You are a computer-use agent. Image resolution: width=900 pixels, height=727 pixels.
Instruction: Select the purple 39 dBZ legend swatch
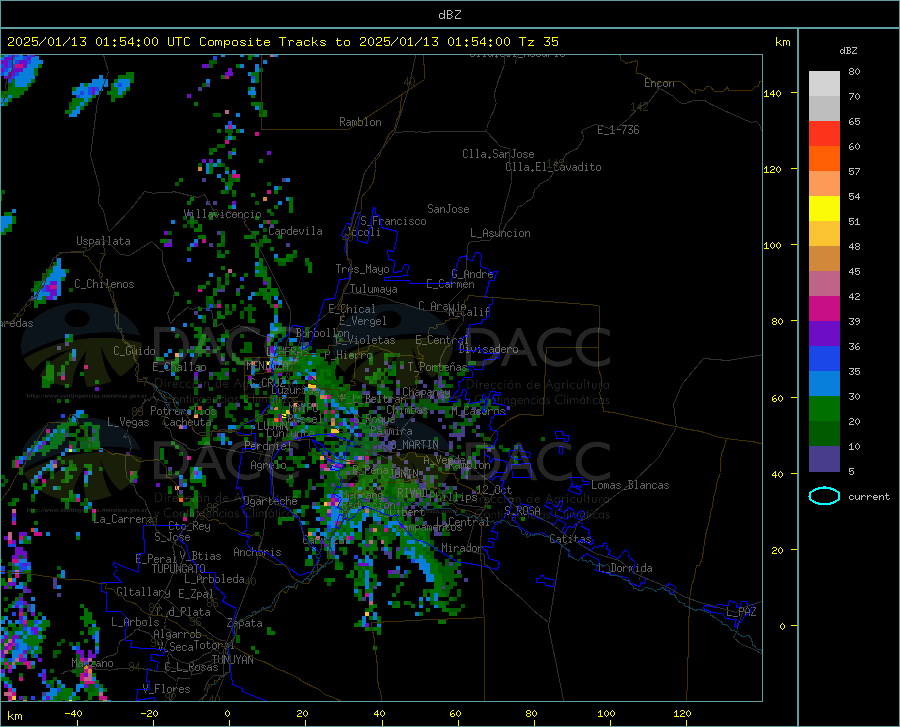pyautogui.click(x=824, y=333)
